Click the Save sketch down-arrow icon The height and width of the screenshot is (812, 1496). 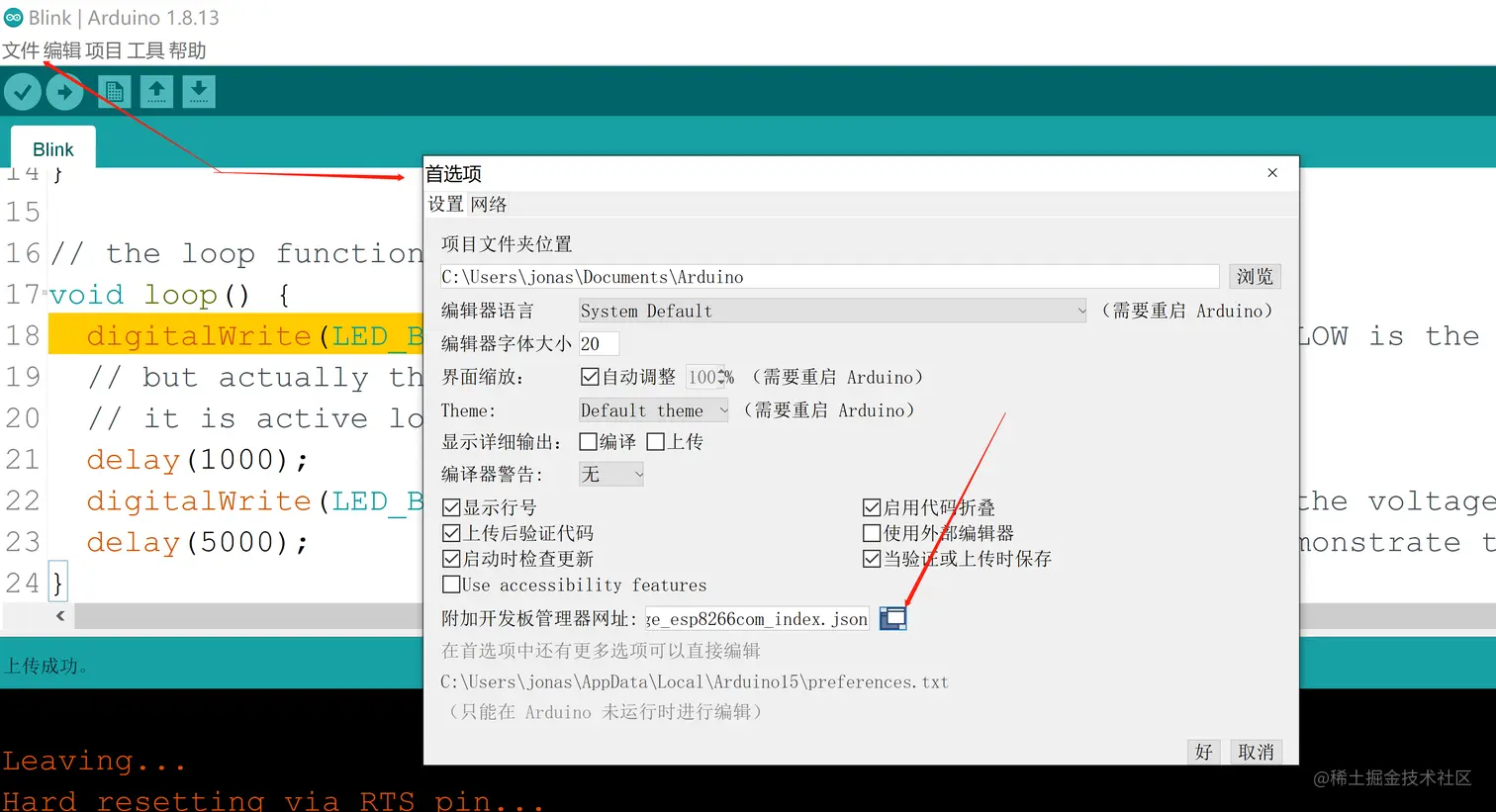pos(199,92)
